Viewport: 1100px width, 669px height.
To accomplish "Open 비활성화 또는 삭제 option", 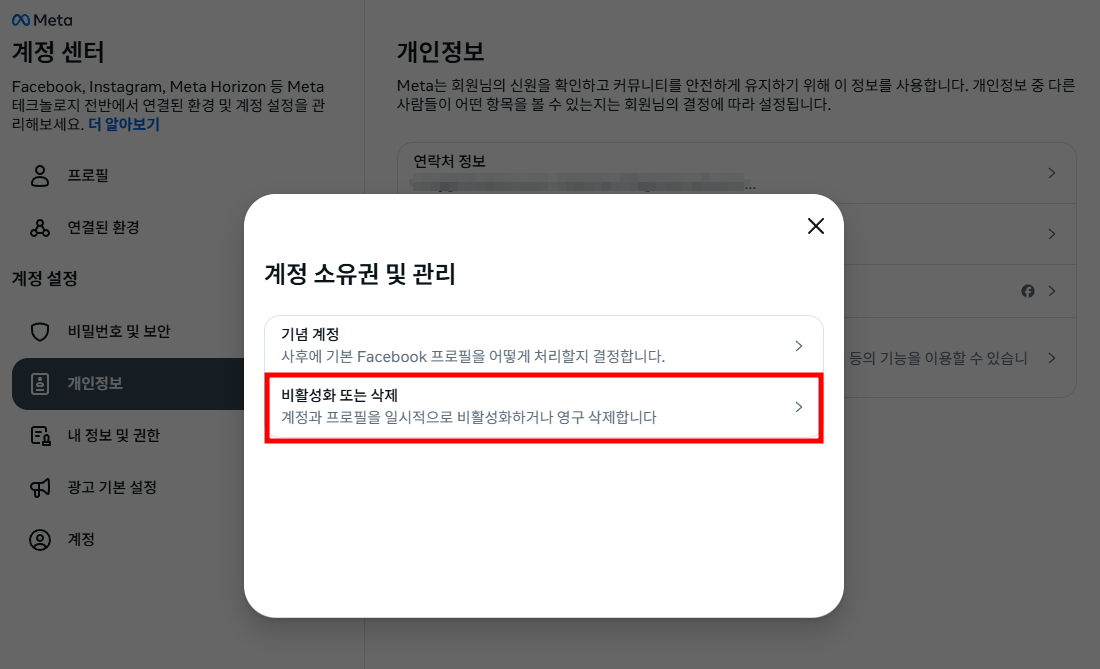I will coord(544,407).
